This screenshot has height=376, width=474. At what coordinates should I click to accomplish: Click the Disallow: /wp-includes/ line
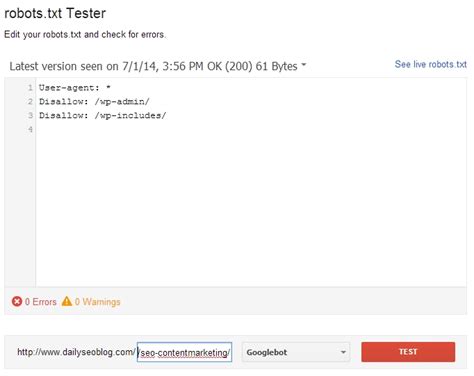[x=103, y=116]
